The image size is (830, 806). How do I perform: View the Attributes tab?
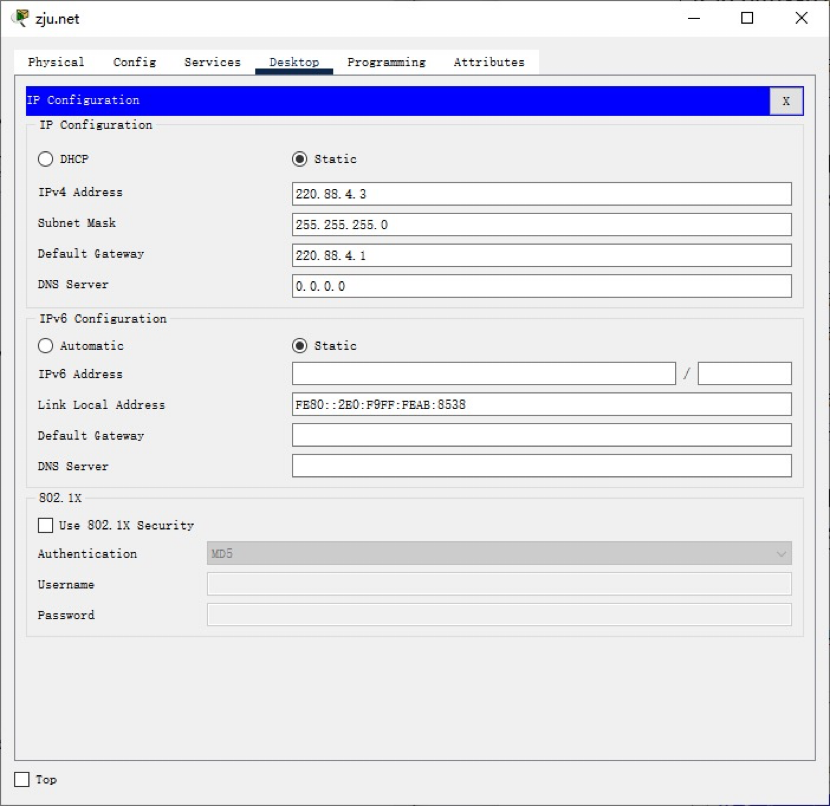tap(489, 62)
